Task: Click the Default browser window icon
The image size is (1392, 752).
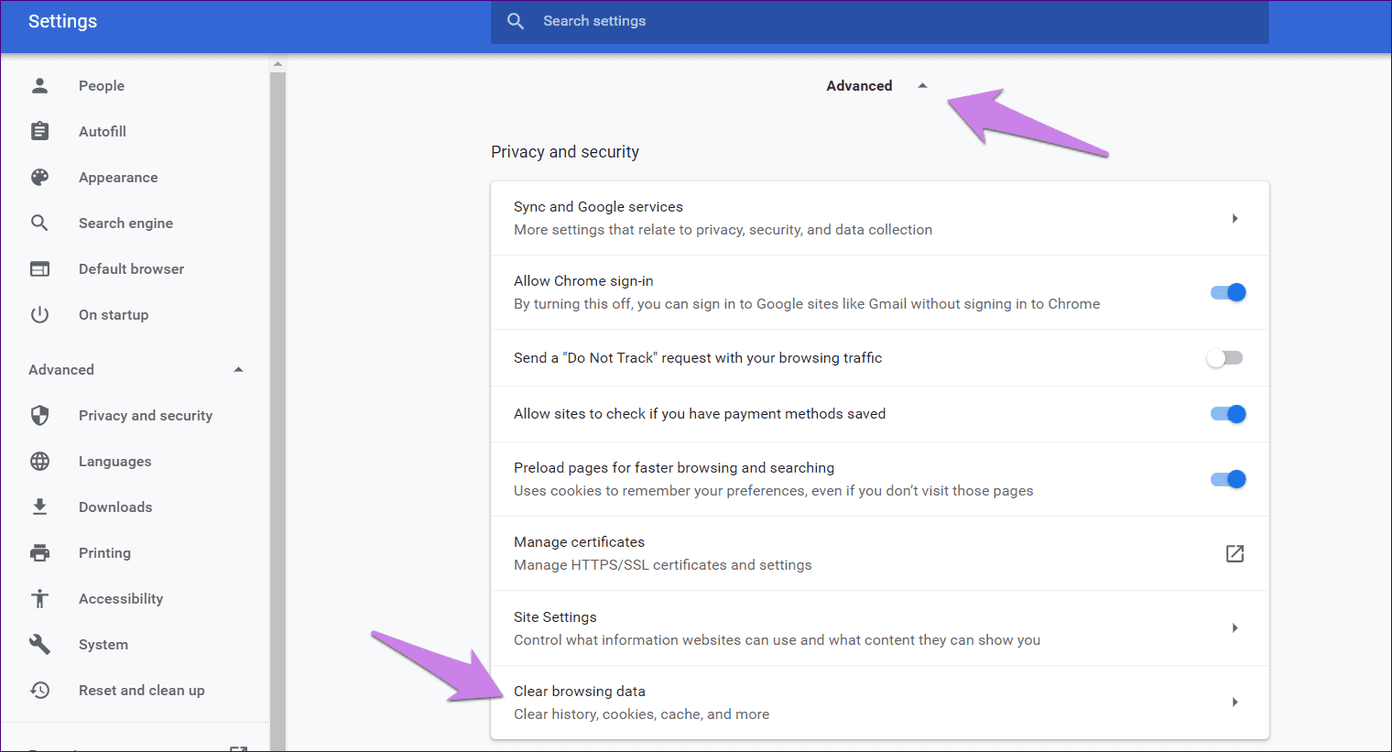Action: (40, 269)
